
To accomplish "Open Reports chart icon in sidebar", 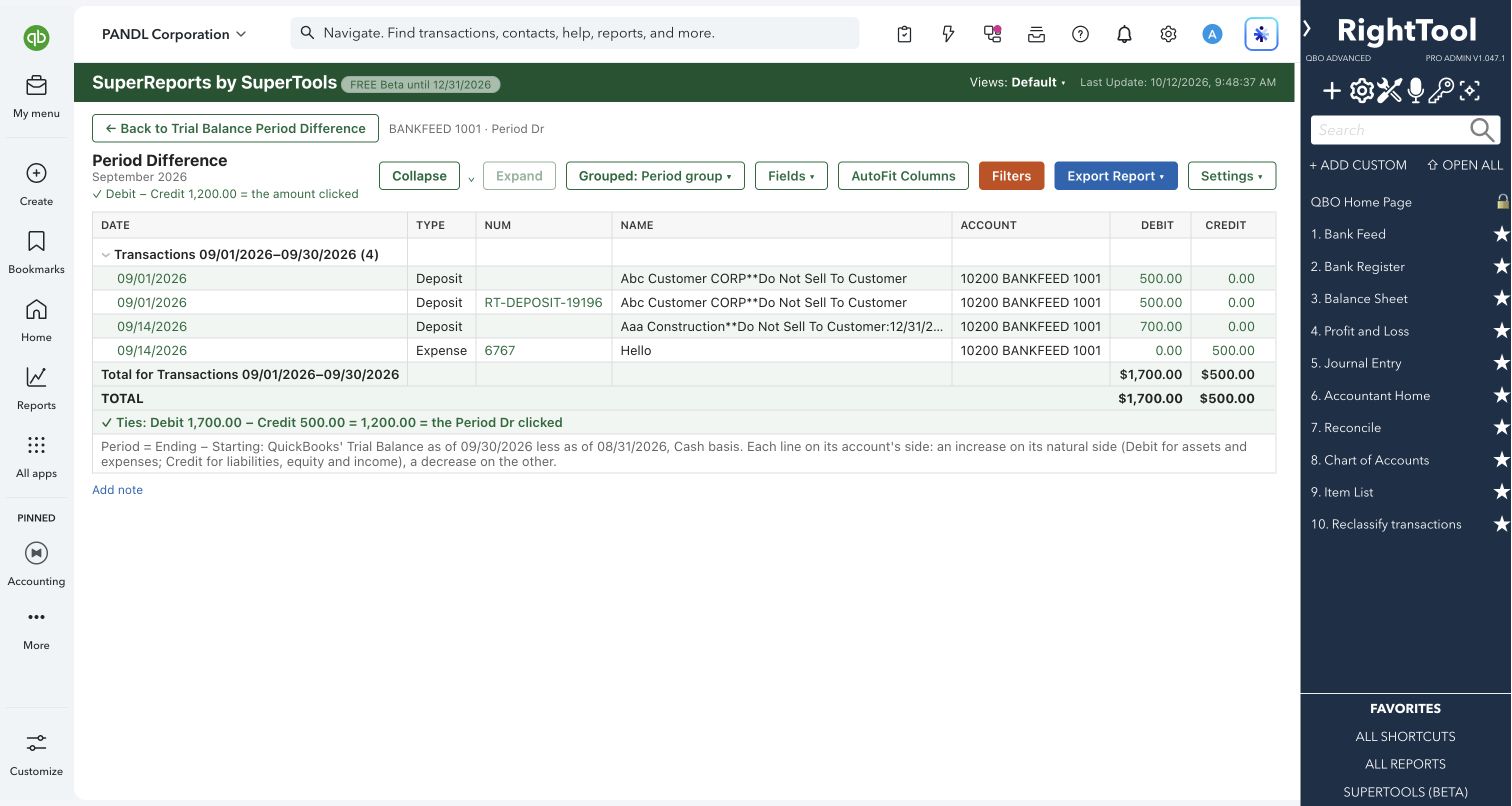I will tap(36, 377).
